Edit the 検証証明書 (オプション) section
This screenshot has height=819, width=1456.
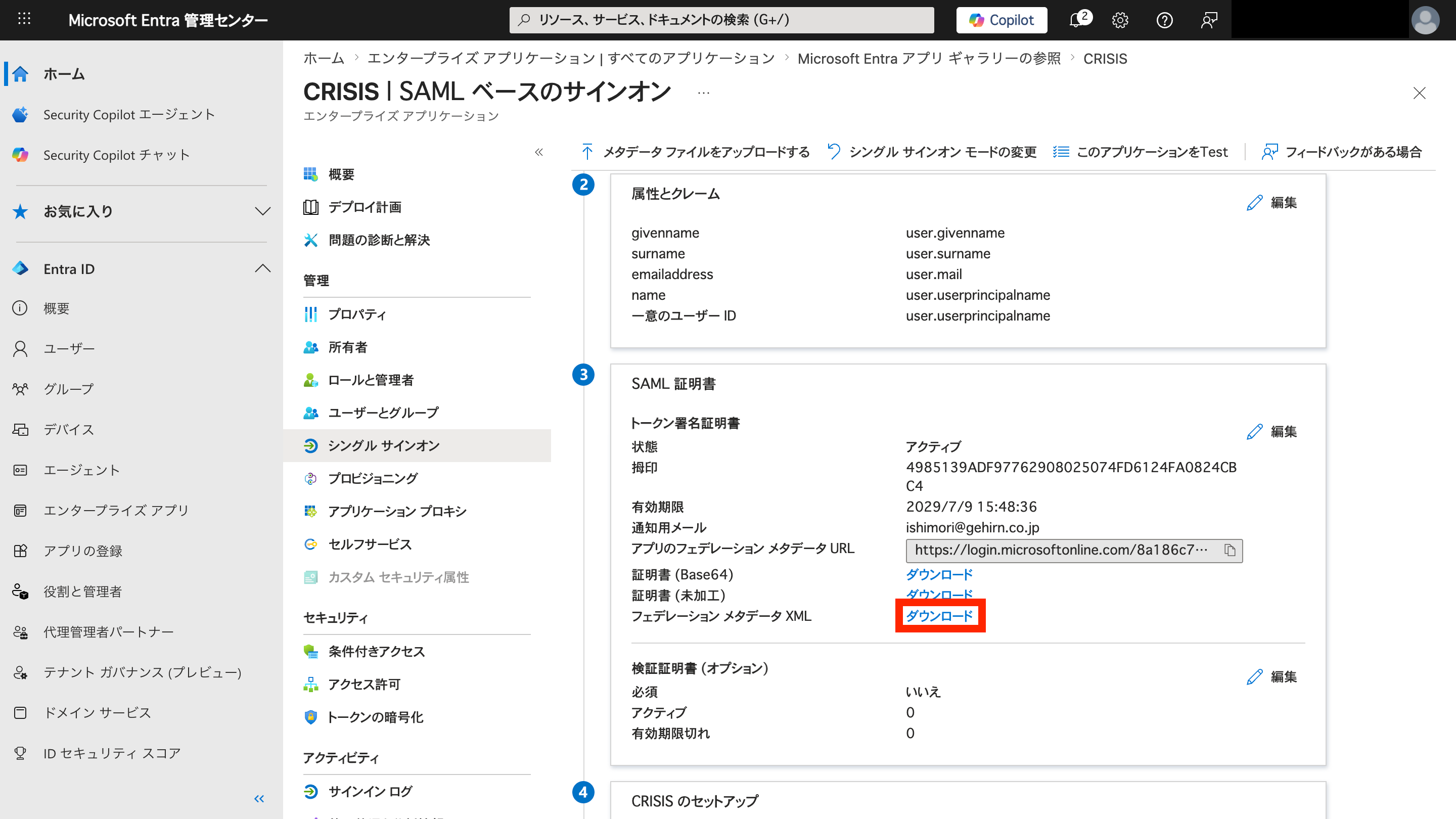[x=1272, y=677]
